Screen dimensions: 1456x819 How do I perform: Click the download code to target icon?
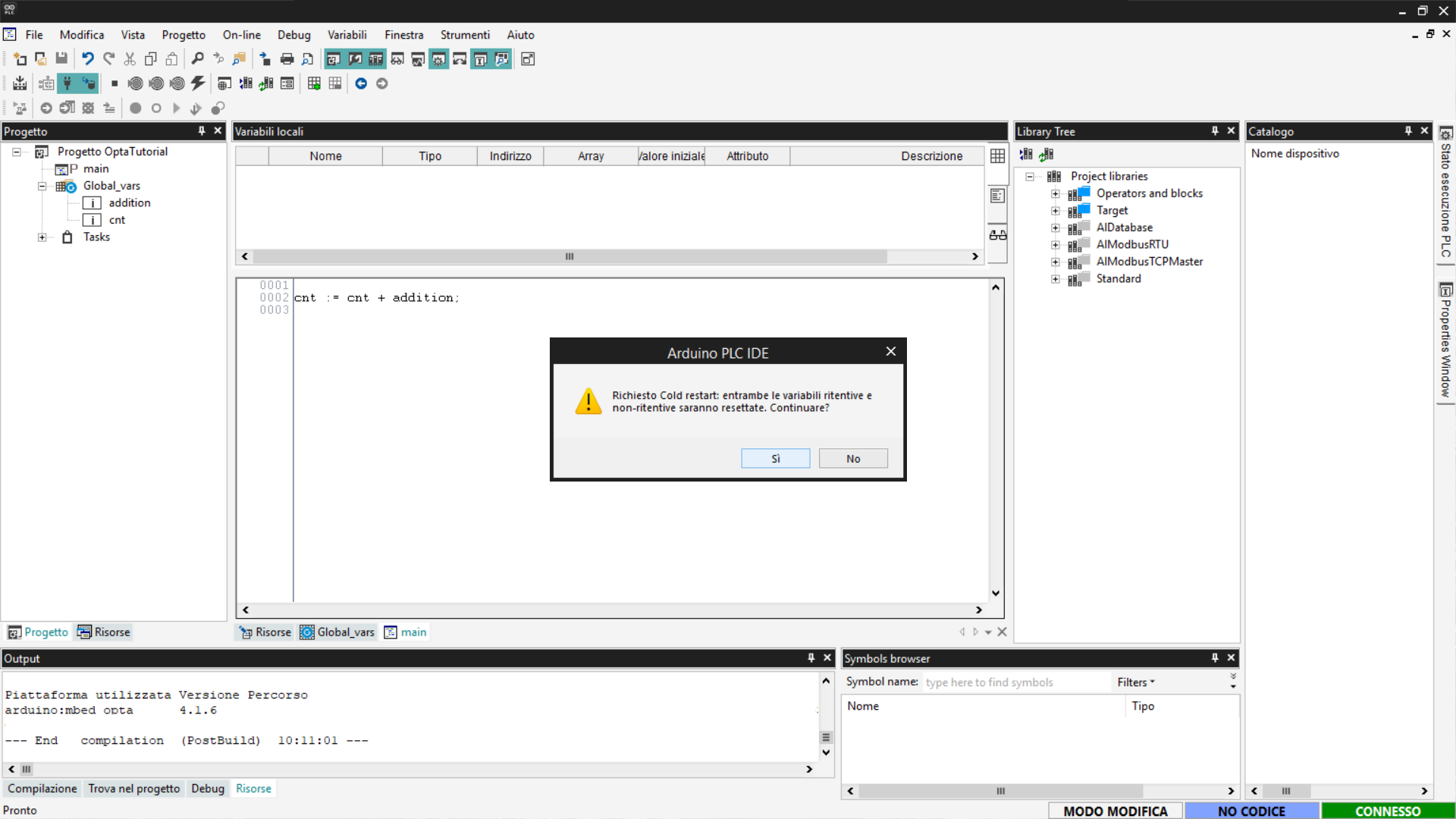[20, 83]
